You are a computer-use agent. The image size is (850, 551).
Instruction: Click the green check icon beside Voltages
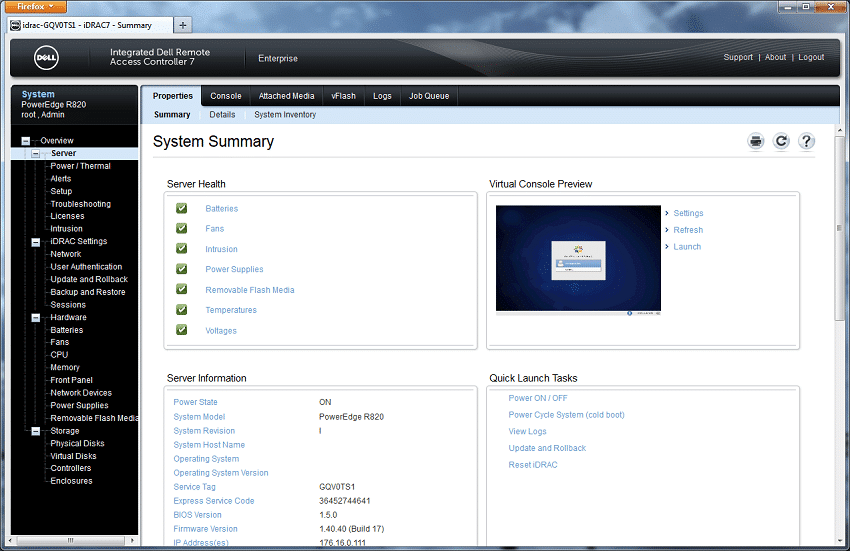pos(182,330)
